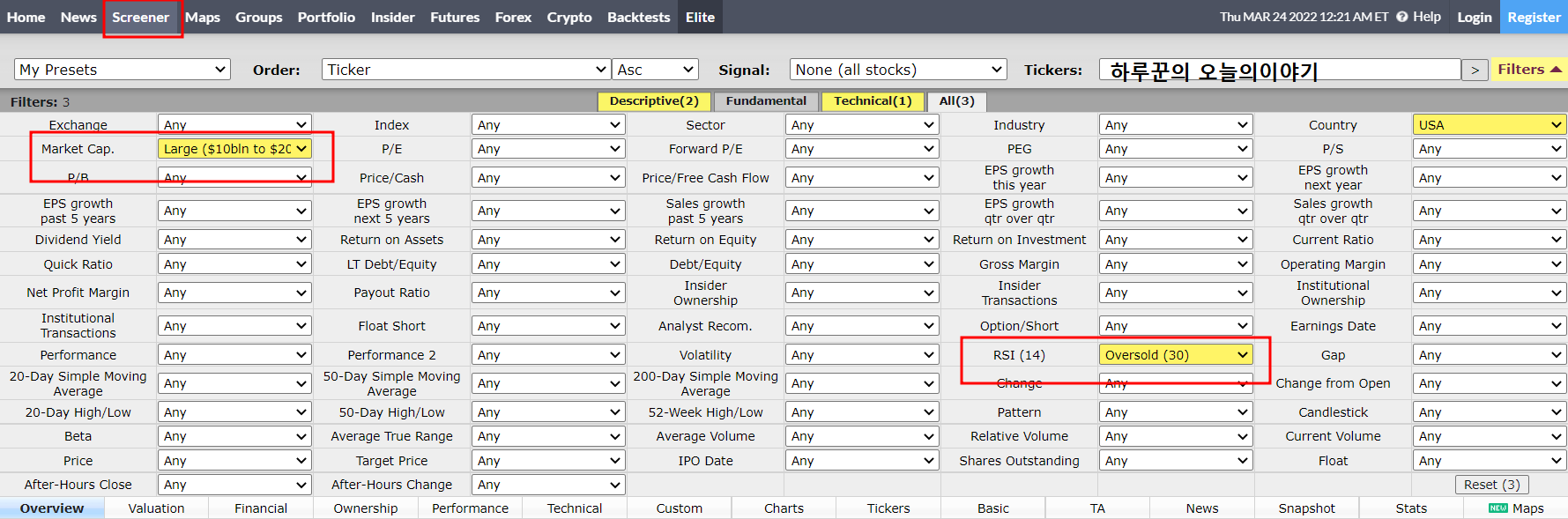Switch to the Descriptive(2) filter tab

[654, 101]
